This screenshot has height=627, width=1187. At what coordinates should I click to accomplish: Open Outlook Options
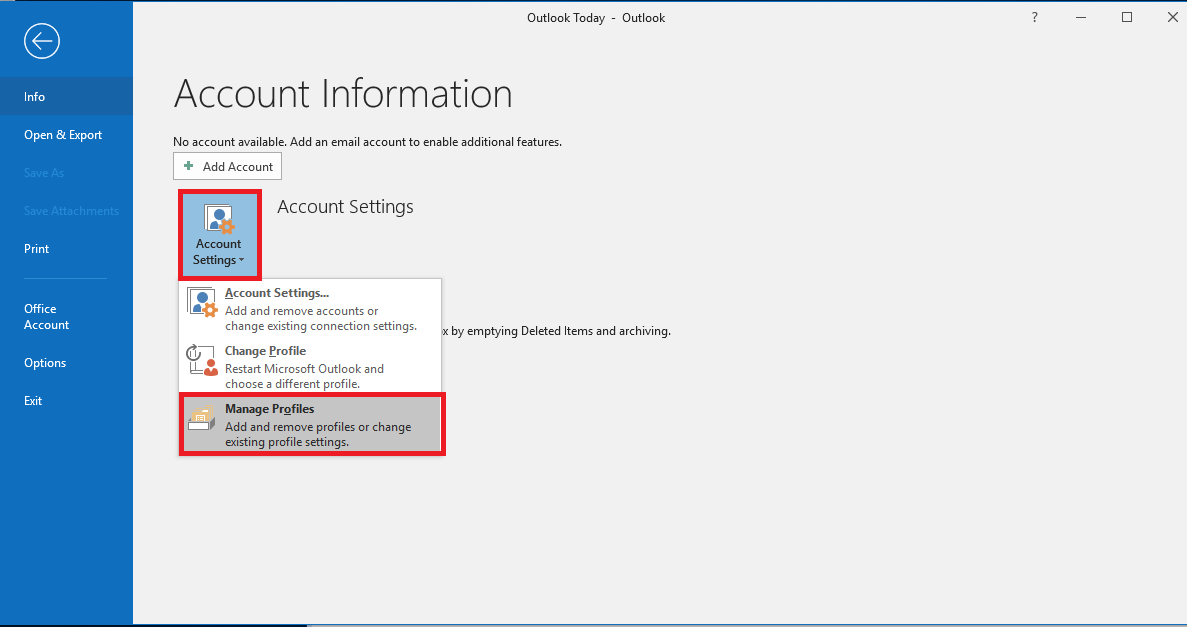tap(67, 363)
